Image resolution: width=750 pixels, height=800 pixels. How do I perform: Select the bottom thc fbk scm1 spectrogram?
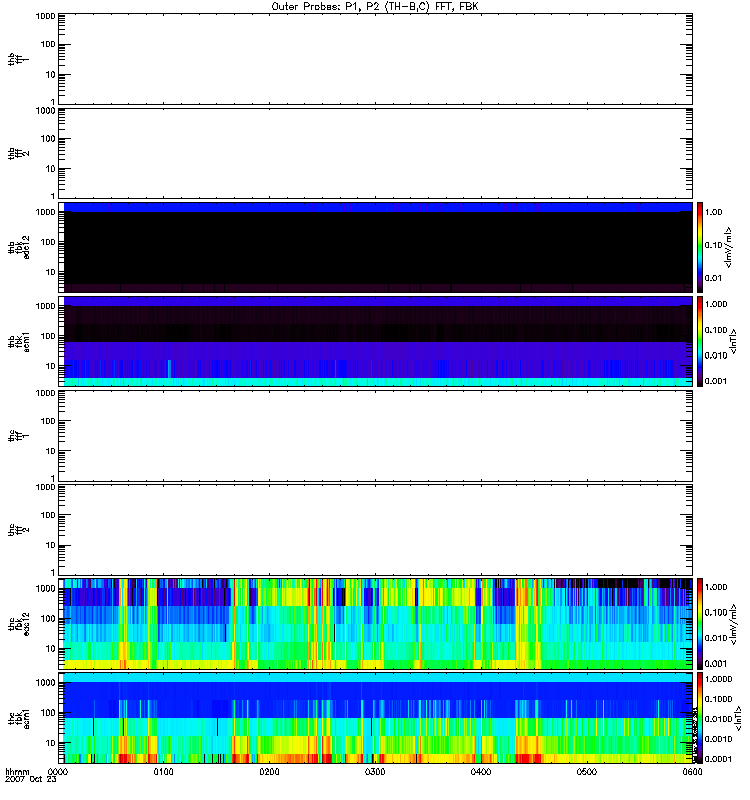pos(376,717)
